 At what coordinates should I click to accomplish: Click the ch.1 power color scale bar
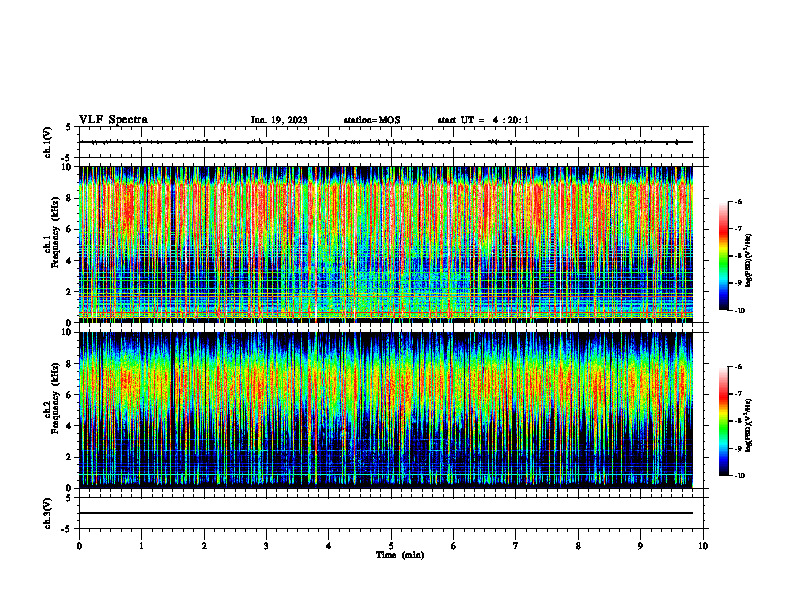(724, 256)
